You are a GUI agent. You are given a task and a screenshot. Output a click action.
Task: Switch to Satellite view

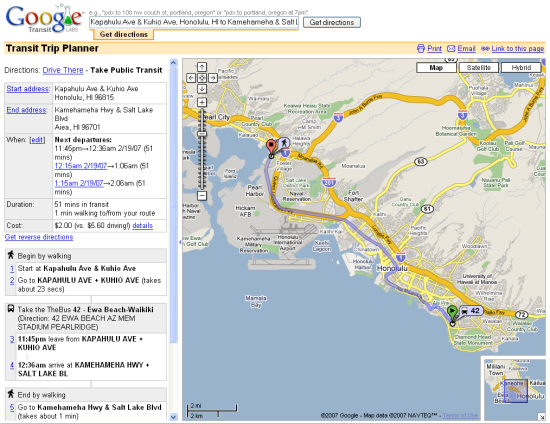coord(478,68)
